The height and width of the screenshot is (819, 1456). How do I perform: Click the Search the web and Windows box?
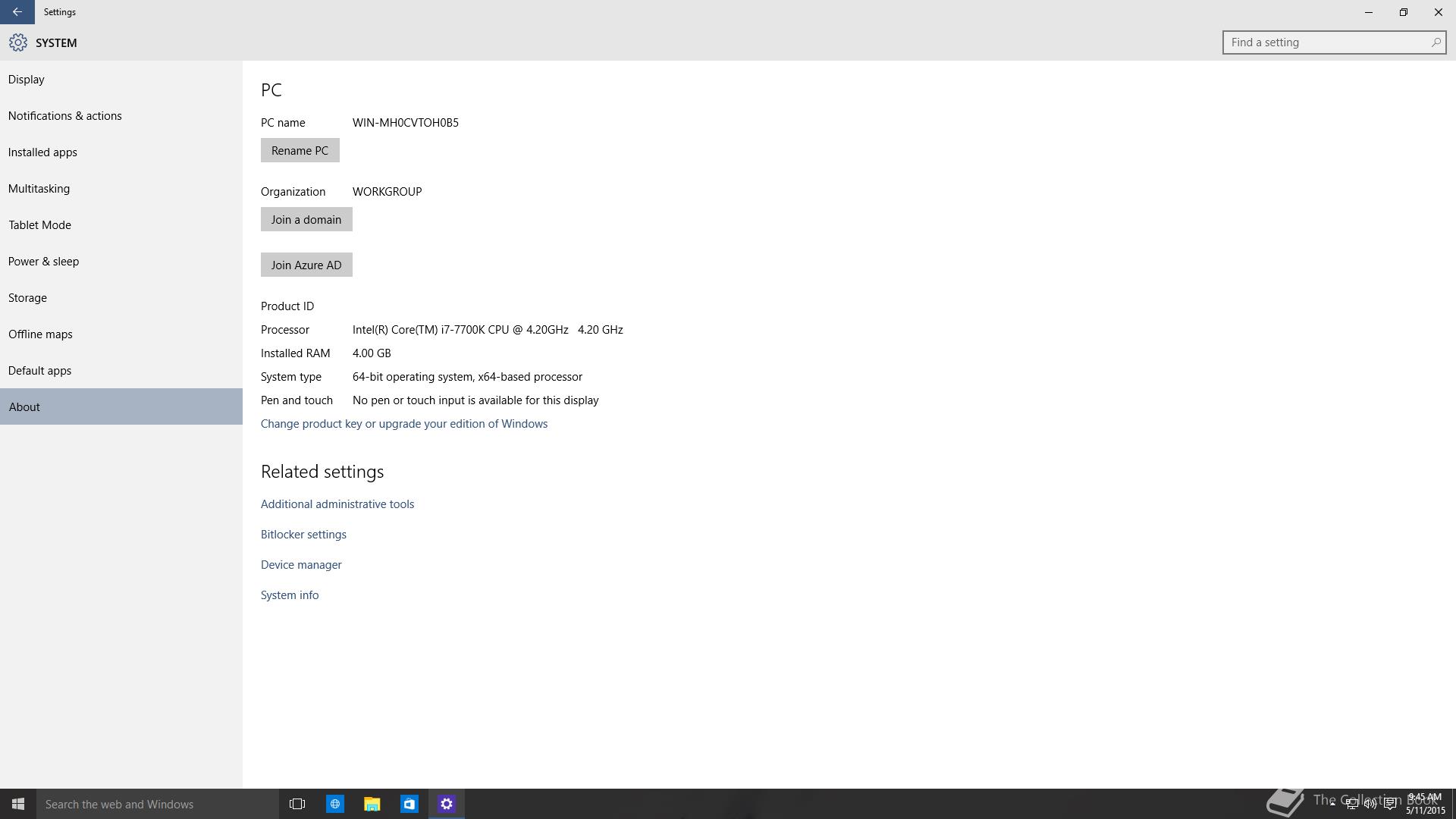click(x=158, y=804)
